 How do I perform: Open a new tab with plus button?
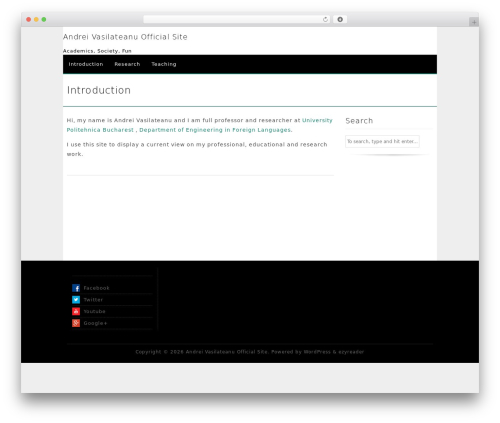tap(474, 22)
